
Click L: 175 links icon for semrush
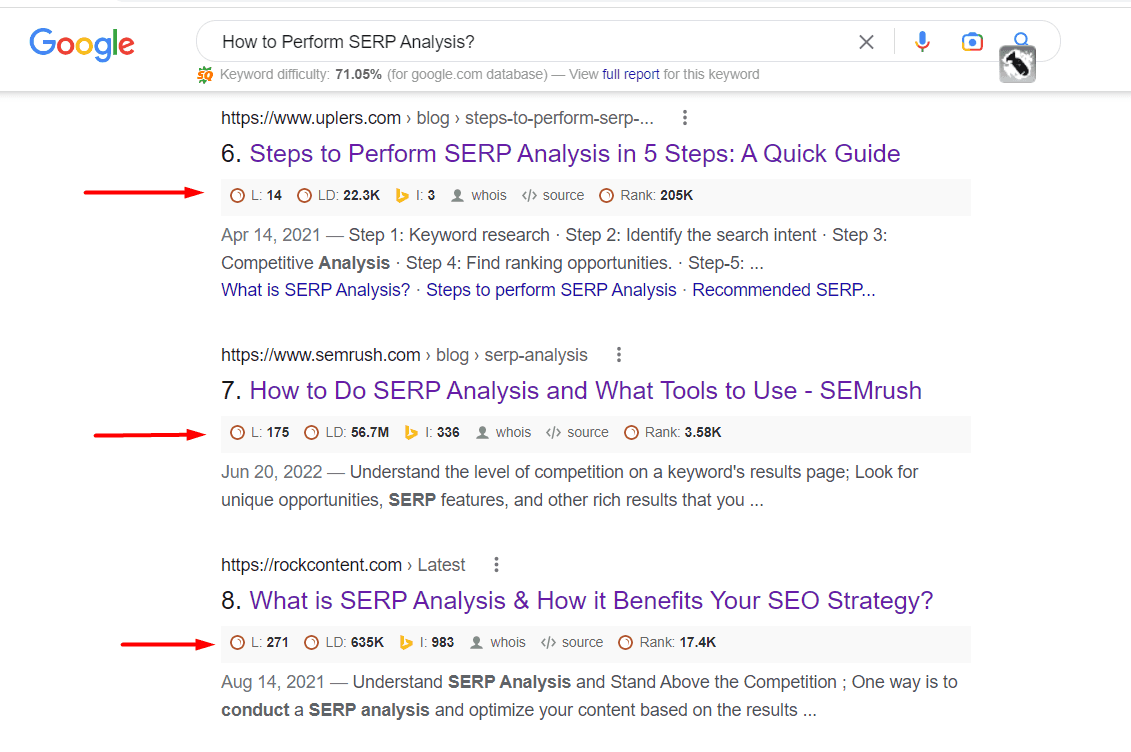click(x=237, y=433)
